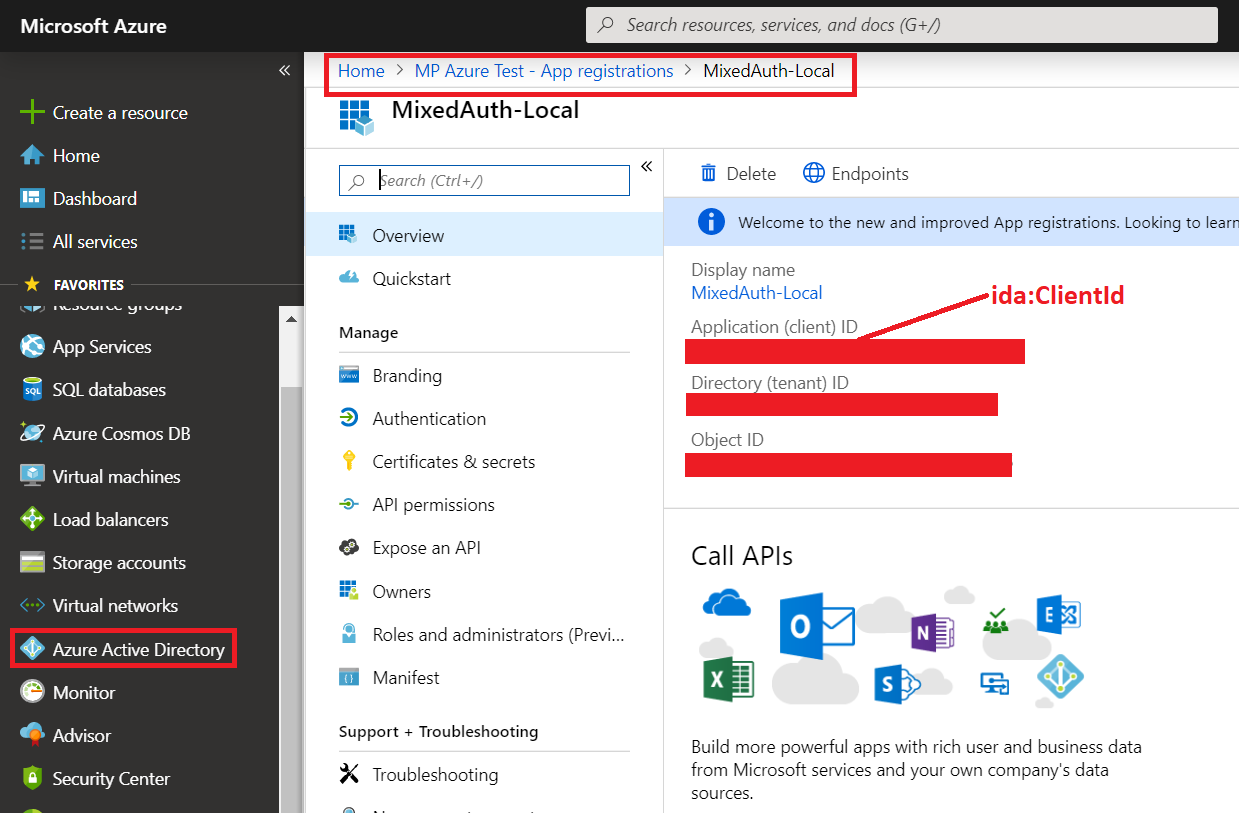Click the Home breadcrumb link
This screenshot has height=813, width=1239.
361,71
